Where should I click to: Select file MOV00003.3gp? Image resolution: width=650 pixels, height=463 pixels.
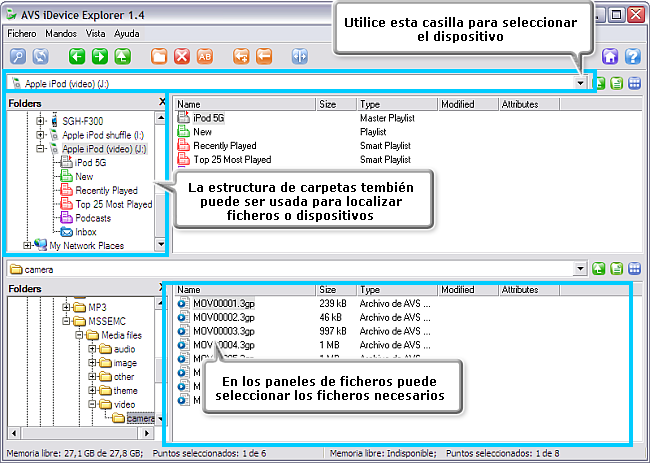coord(224,331)
